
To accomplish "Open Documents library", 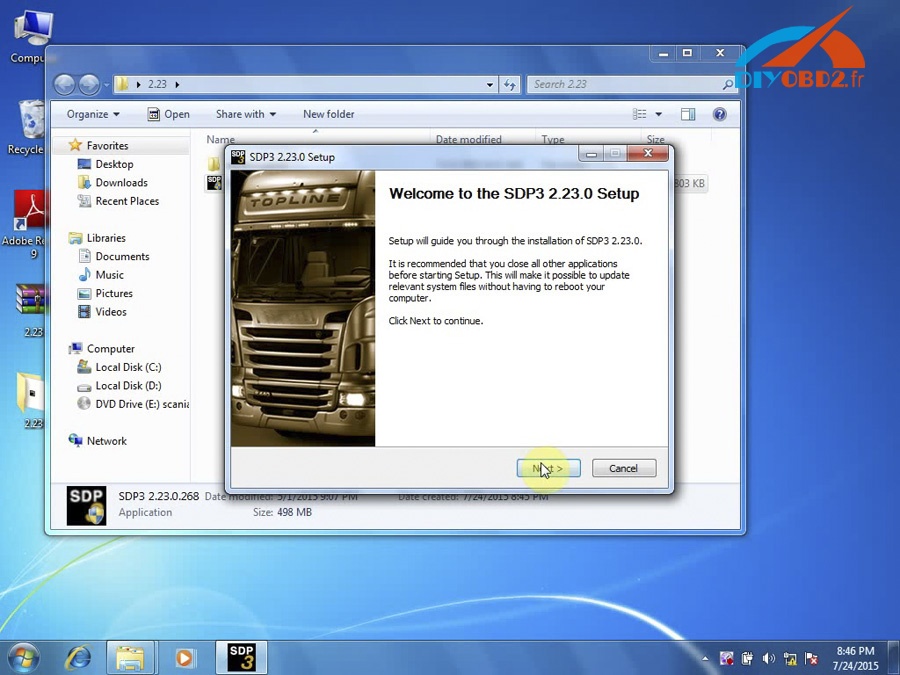I will click(x=122, y=256).
